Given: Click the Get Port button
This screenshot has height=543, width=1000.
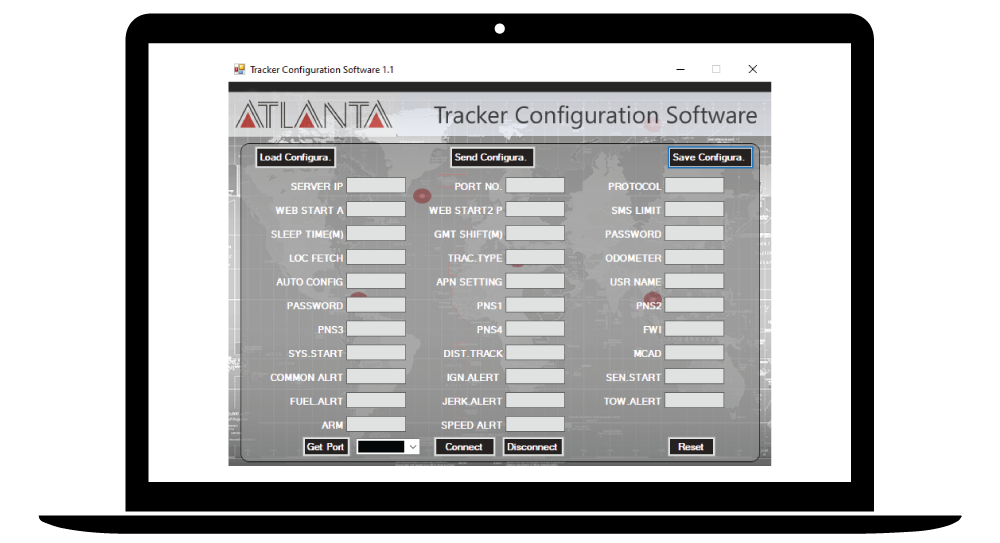Looking at the screenshot, I should pyautogui.click(x=325, y=447).
